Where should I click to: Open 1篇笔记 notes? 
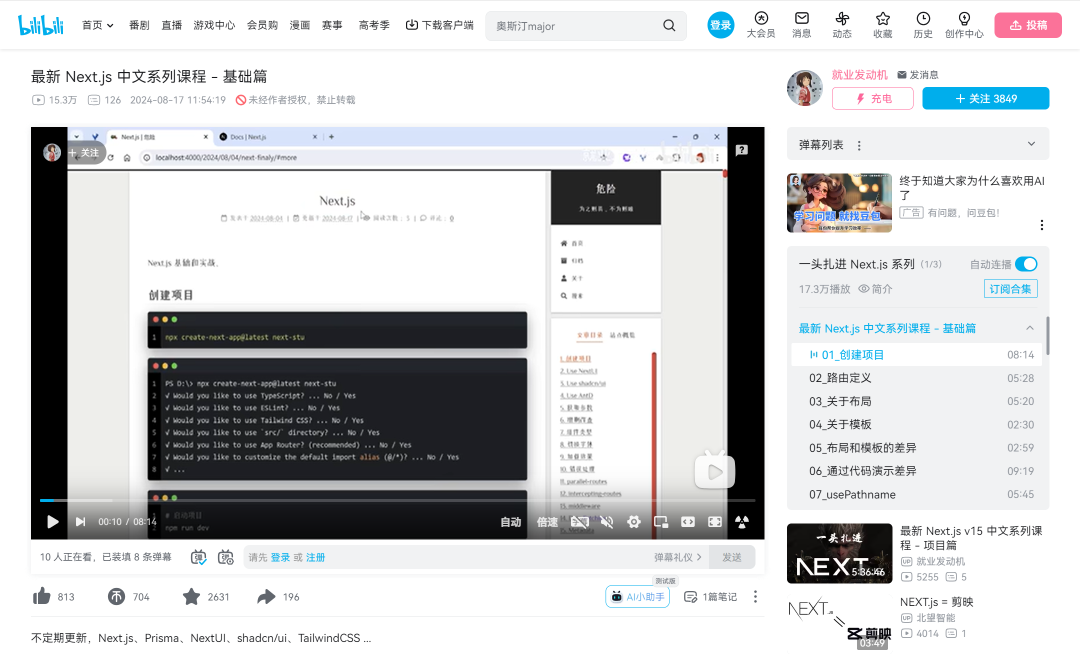point(710,597)
